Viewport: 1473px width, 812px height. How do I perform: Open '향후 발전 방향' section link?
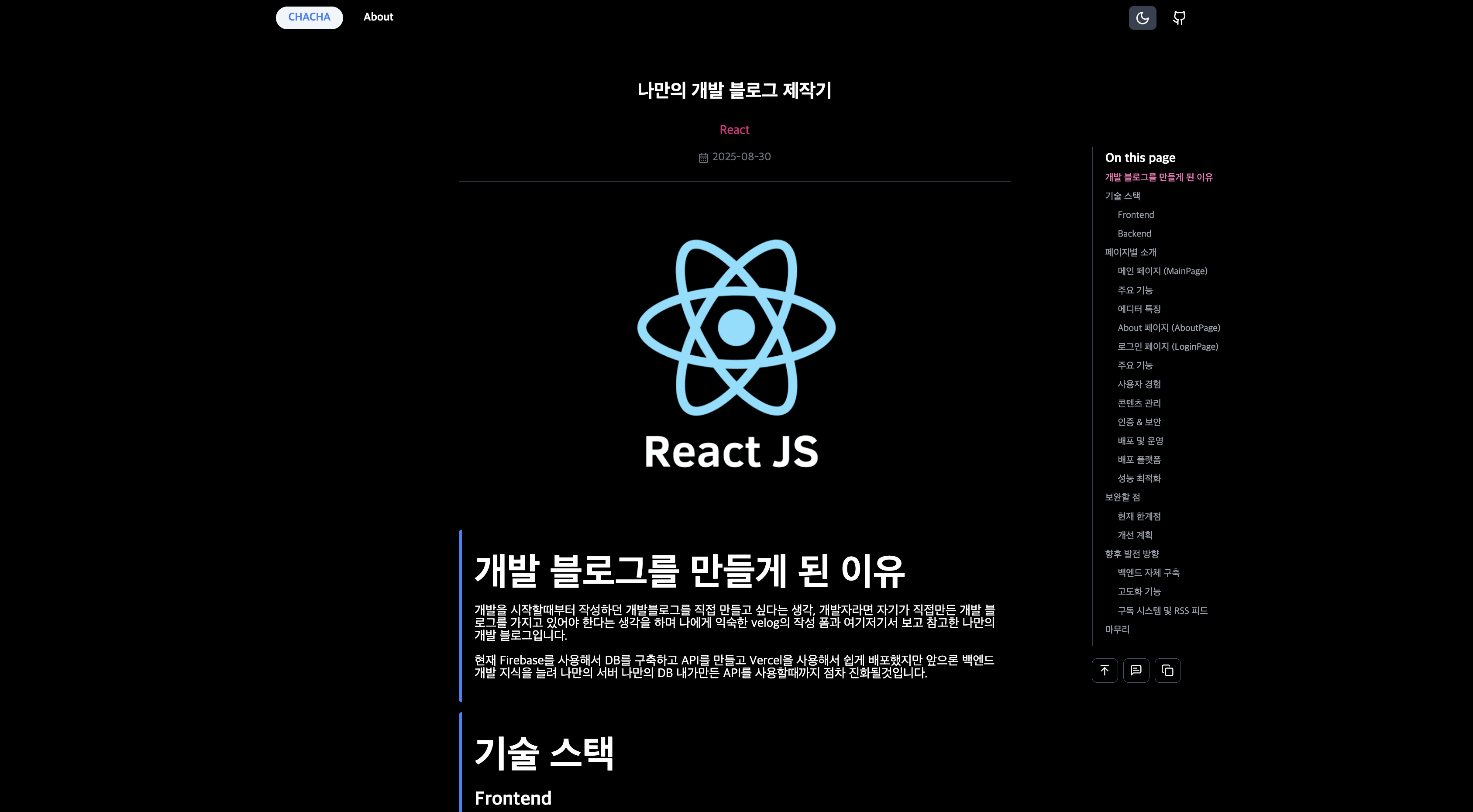1132,554
